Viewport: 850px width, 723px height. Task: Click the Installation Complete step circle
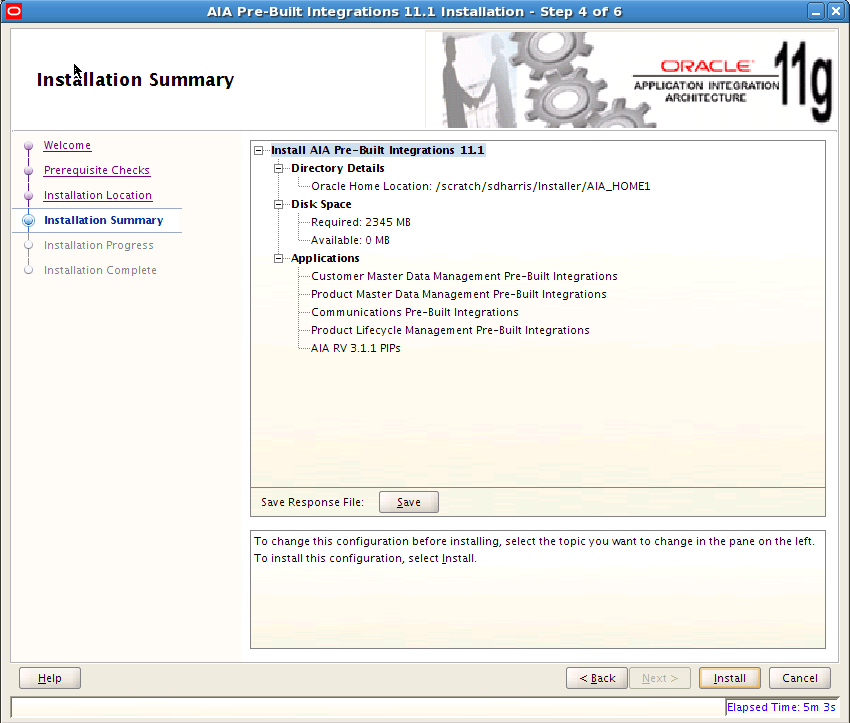(27, 270)
